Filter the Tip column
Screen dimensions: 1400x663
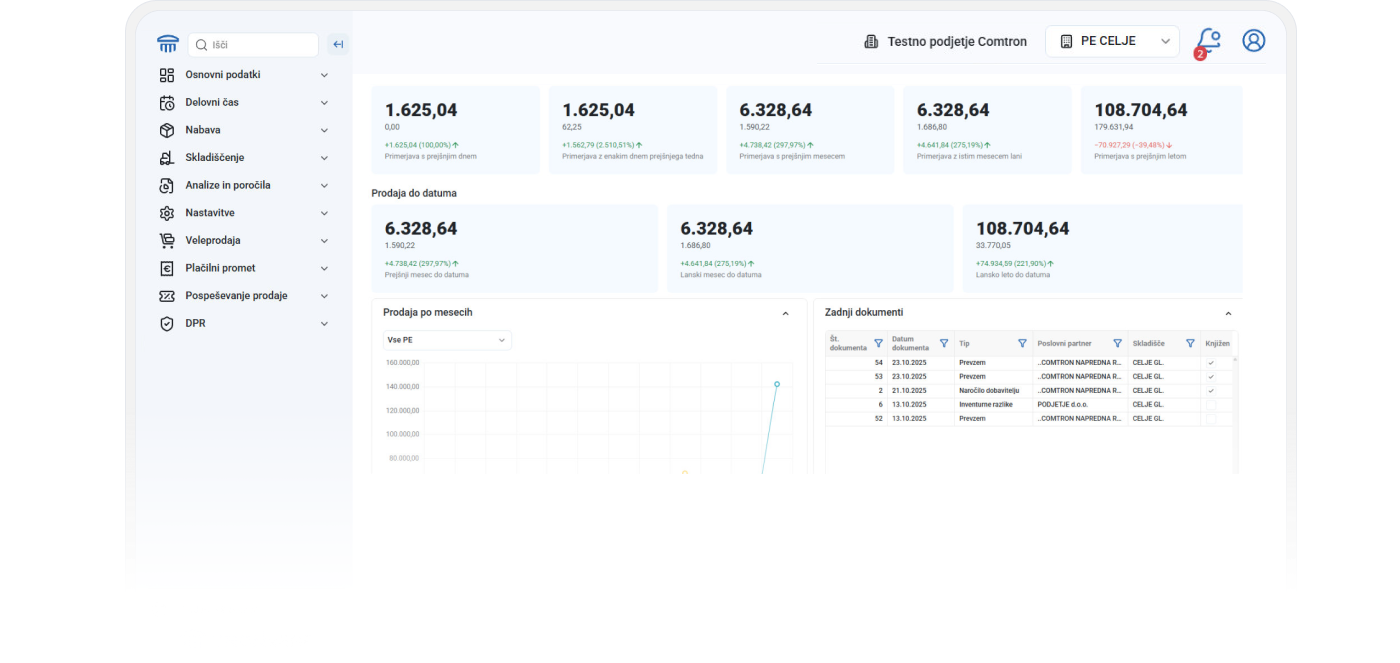click(x=1022, y=343)
